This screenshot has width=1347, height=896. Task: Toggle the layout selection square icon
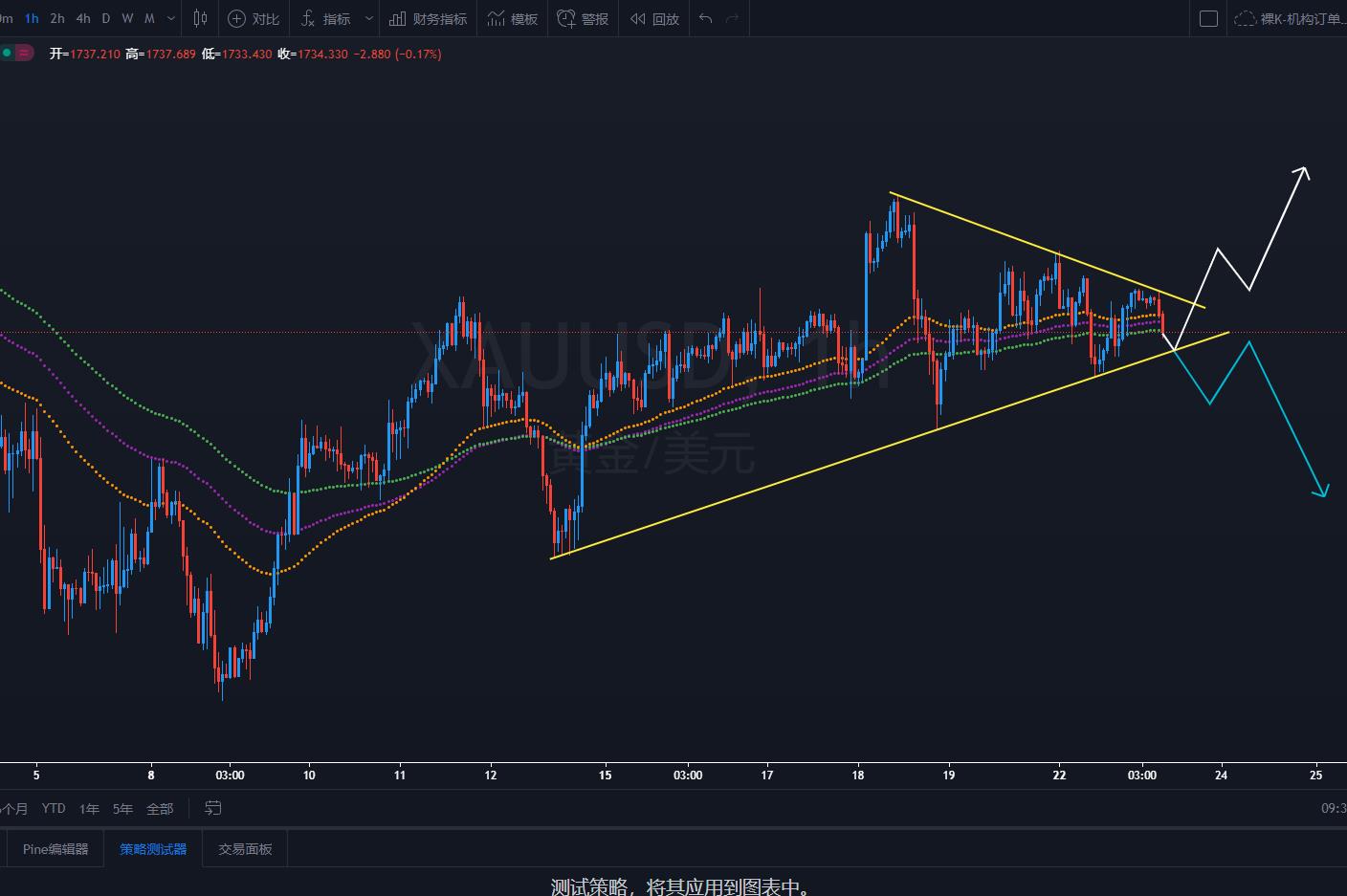1208,18
